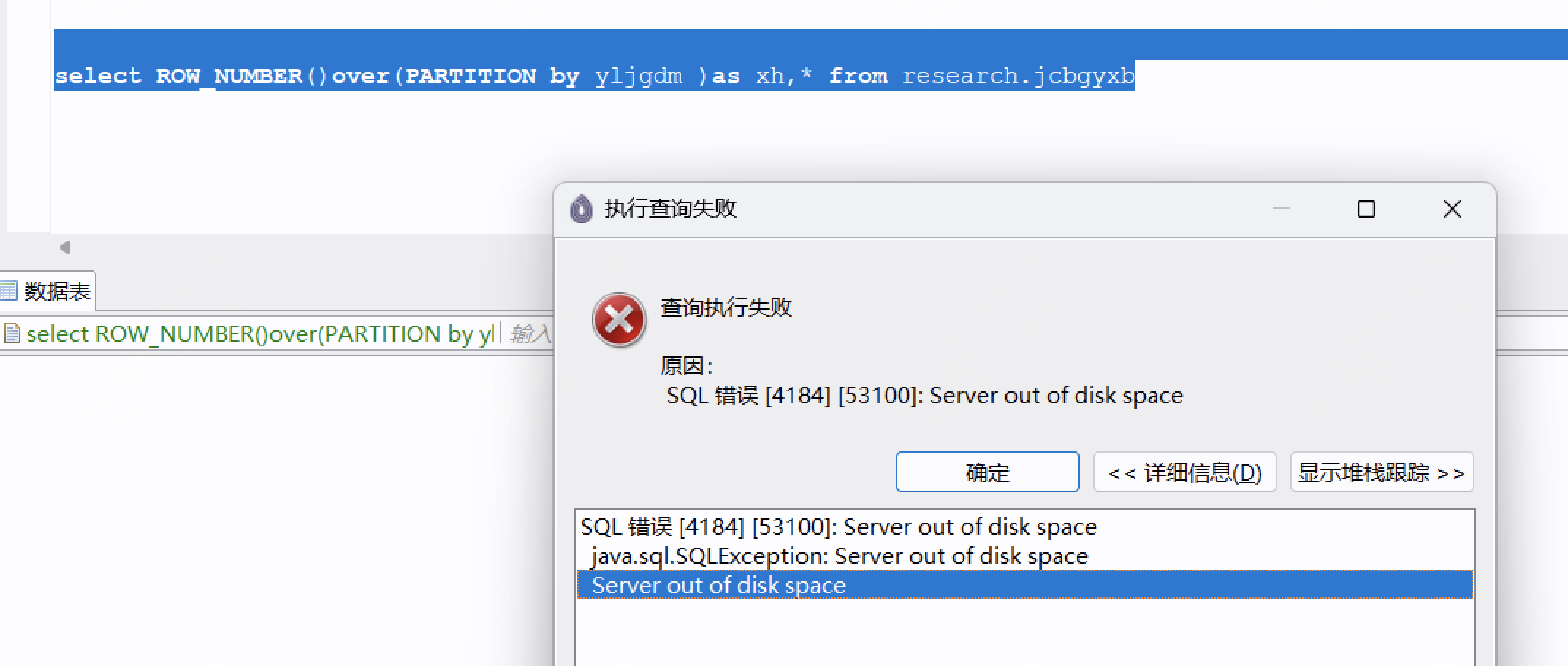Click the left scroll arrow under the editor

[65, 248]
